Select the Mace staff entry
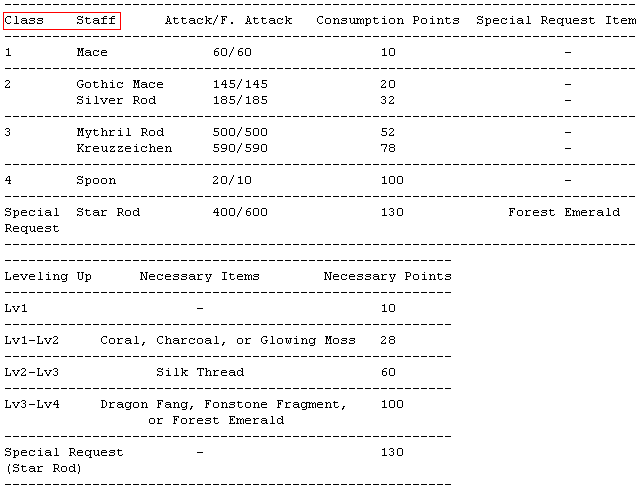Image resolution: width=641 pixels, height=495 pixels. point(92,52)
